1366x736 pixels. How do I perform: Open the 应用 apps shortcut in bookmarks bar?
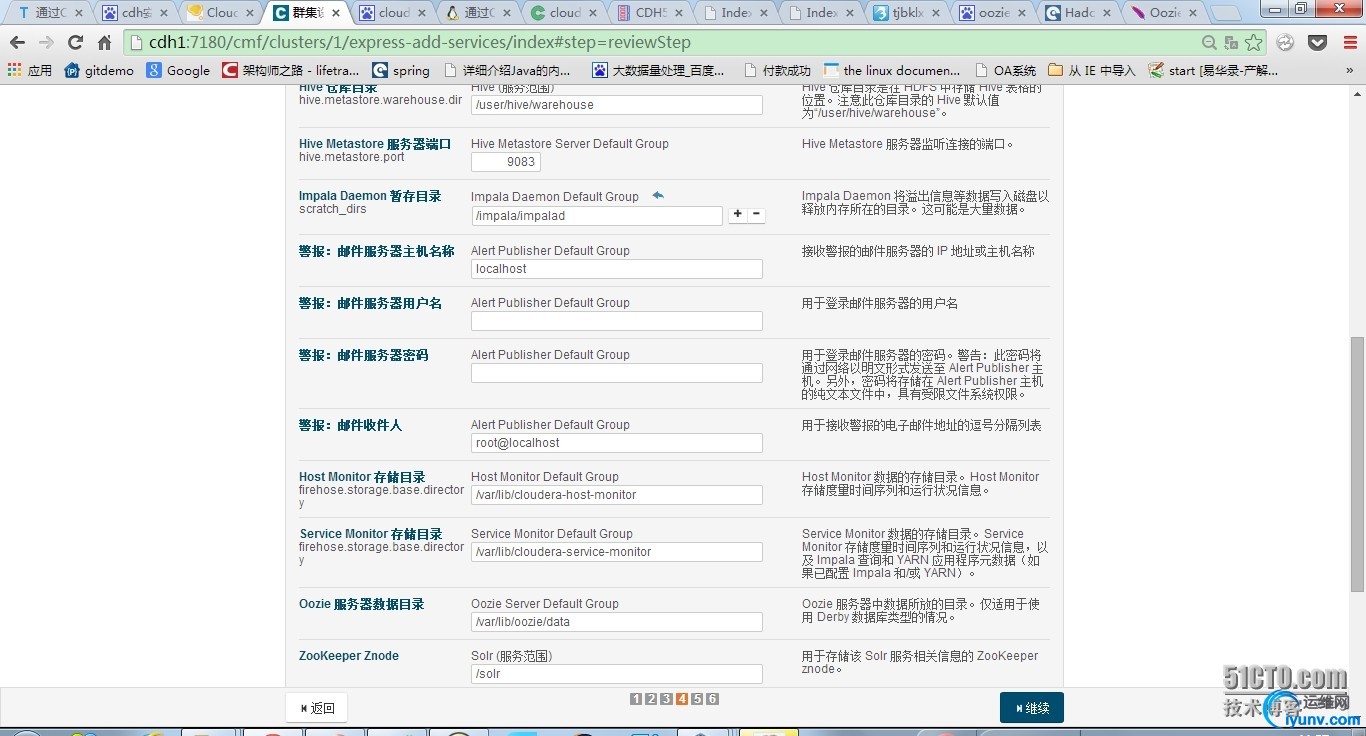pyautogui.click(x=30, y=70)
